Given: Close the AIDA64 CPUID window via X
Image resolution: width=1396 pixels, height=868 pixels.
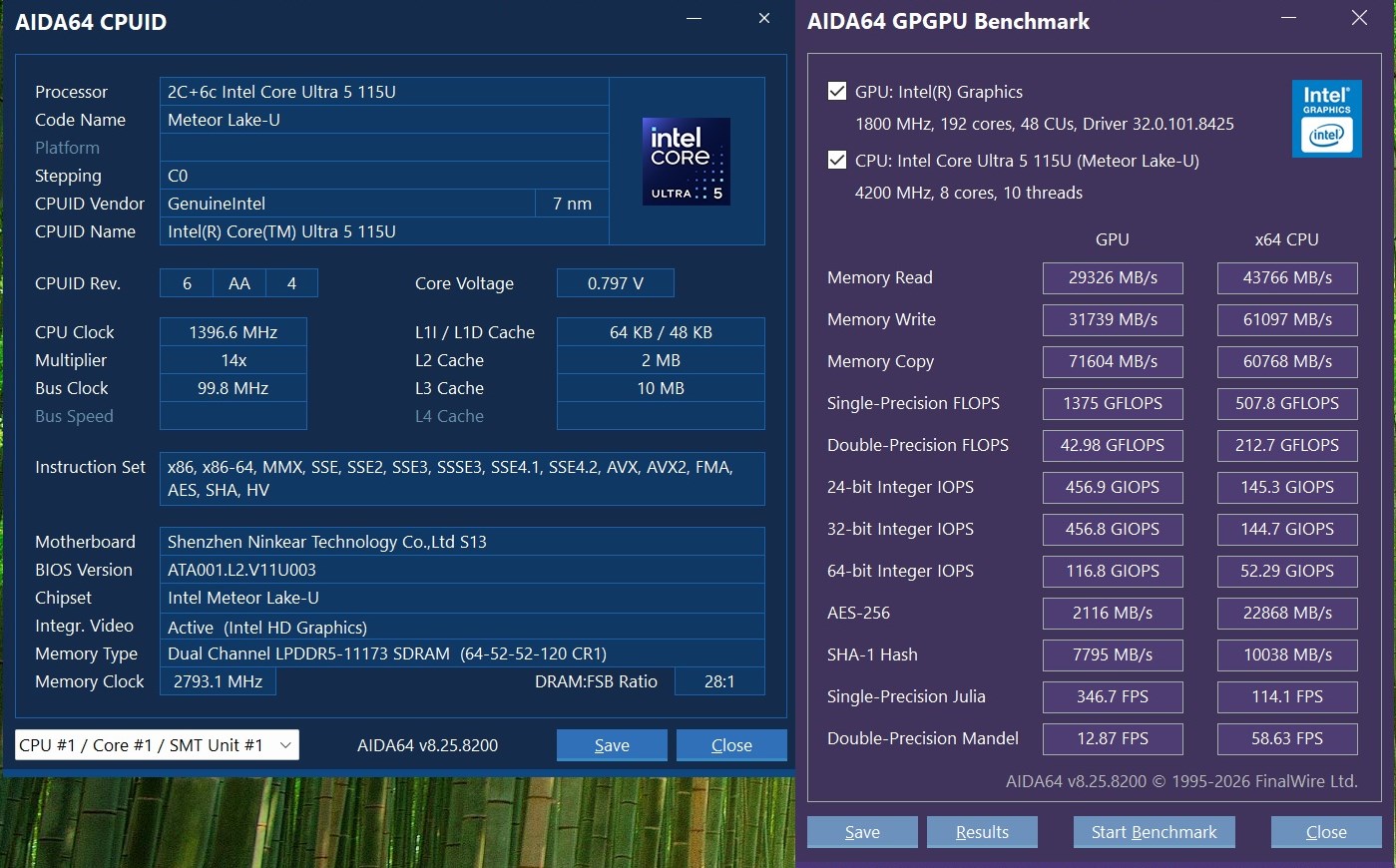Looking at the screenshot, I should coord(764,19).
